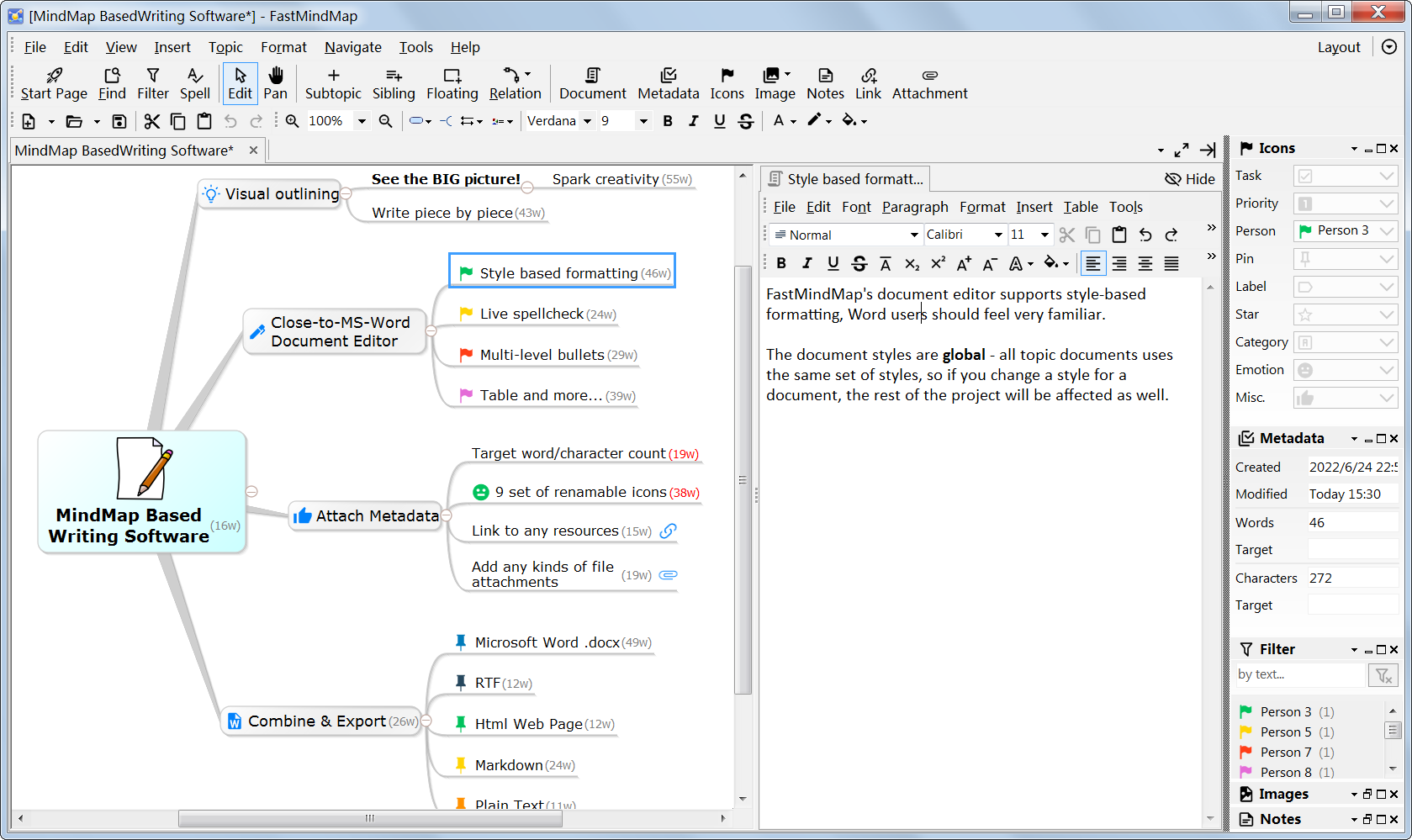1412x840 pixels.
Task: Open the topic font size dropdown
Action: (643, 121)
